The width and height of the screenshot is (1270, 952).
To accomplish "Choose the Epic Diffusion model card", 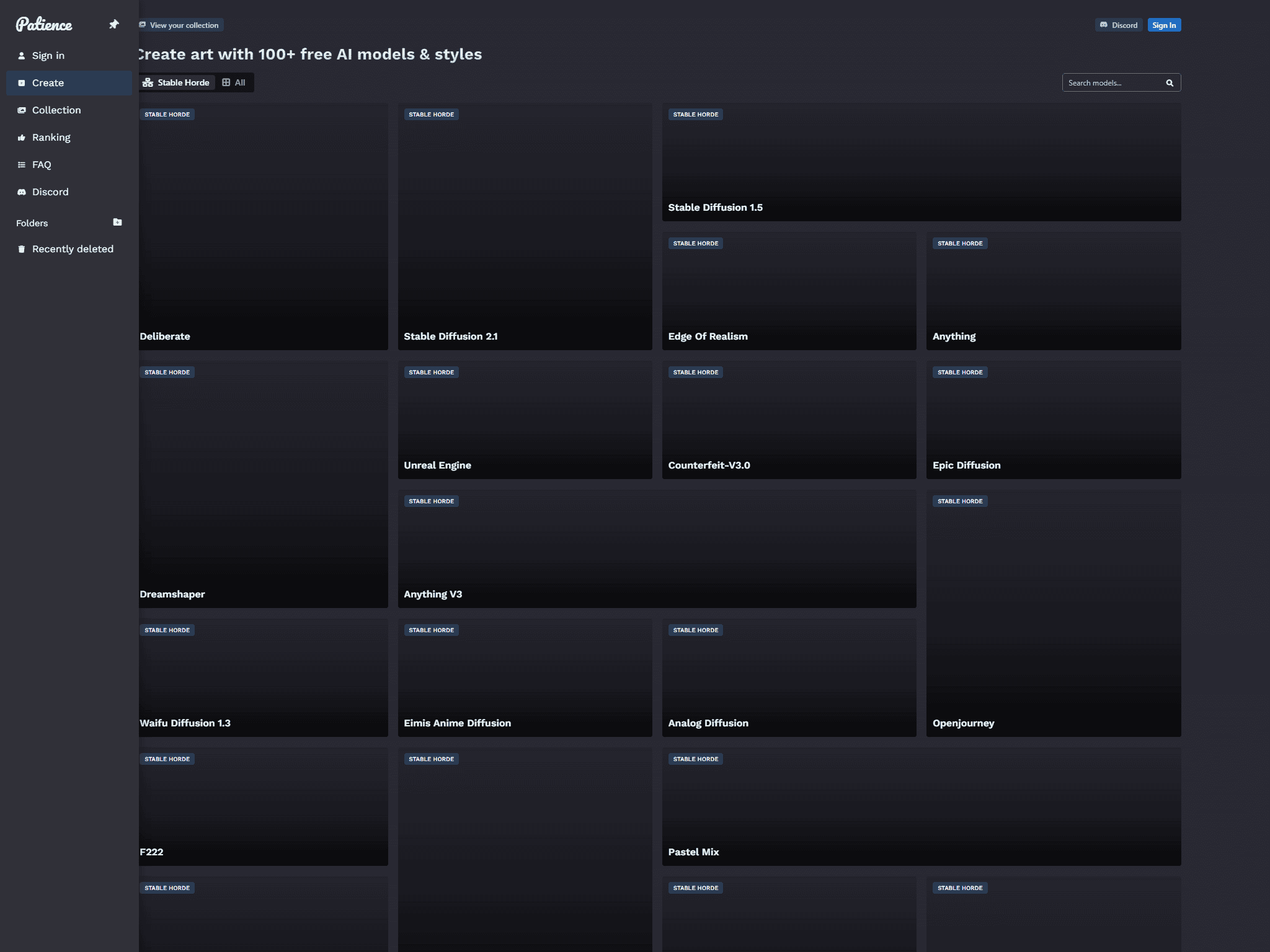I will (x=1054, y=420).
